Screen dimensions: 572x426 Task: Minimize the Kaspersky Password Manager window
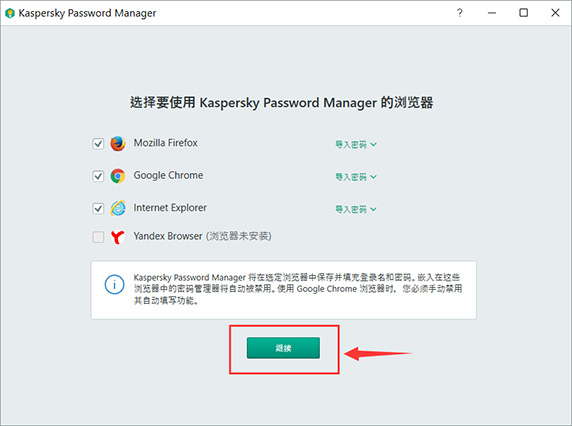(x=492, y=13)
